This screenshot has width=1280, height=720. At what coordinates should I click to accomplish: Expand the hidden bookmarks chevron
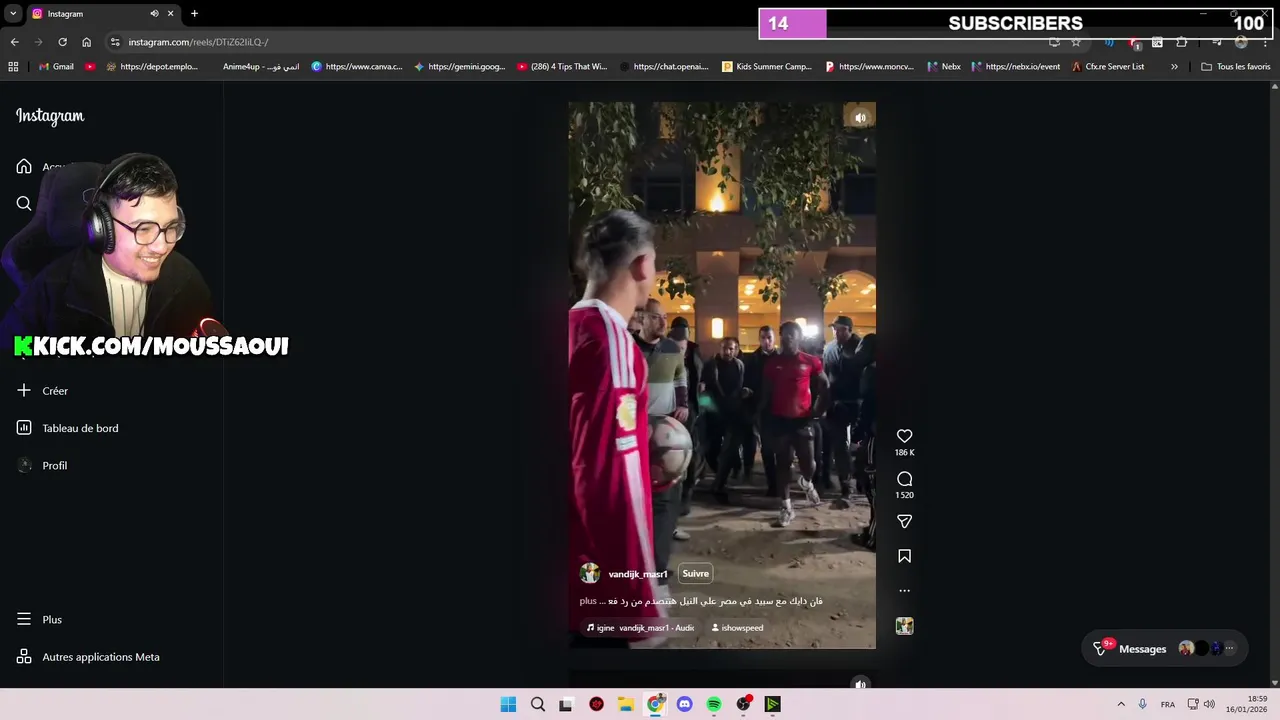tap(1174, 67)
